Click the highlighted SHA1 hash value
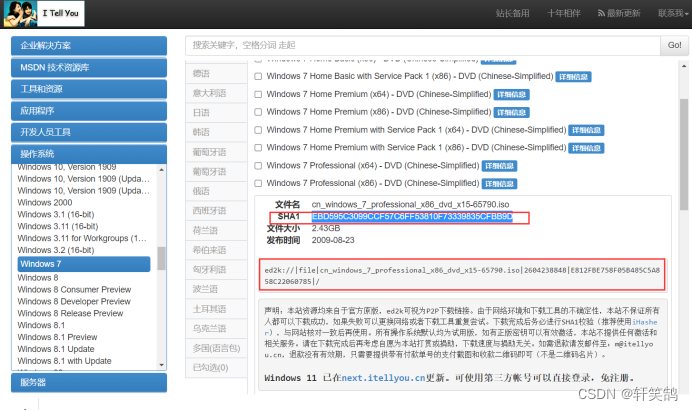The image size is (693, 411). pos(412,217)
